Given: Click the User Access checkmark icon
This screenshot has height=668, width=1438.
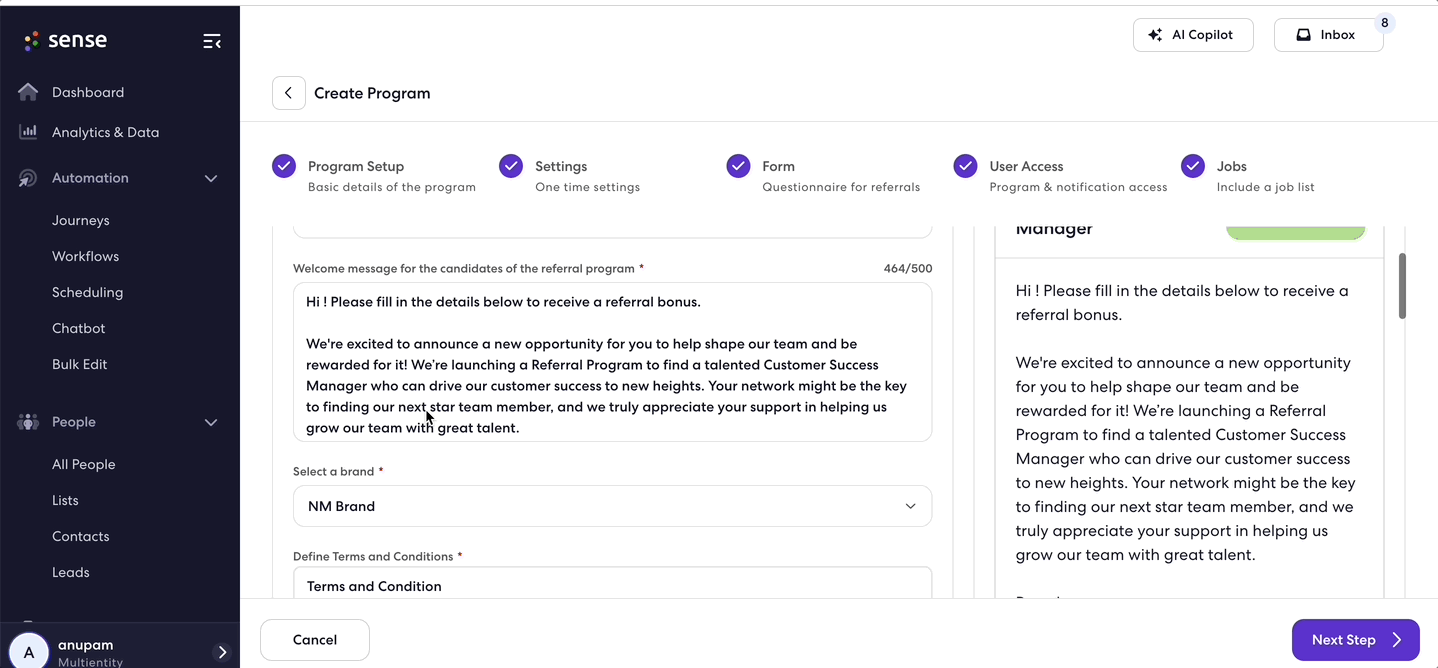Looking at the screenshot, I should click(965, 166).
